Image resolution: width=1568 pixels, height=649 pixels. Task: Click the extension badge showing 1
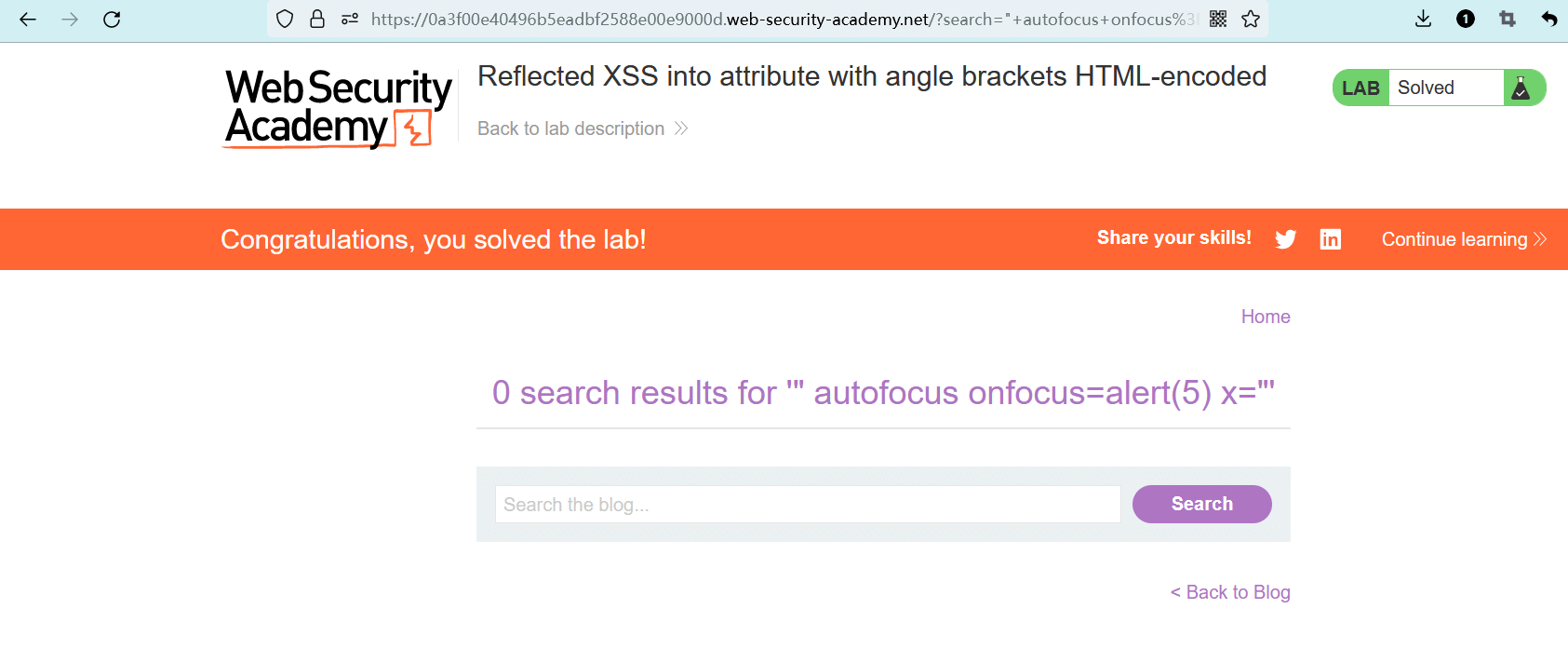[x=1466, y=19]
